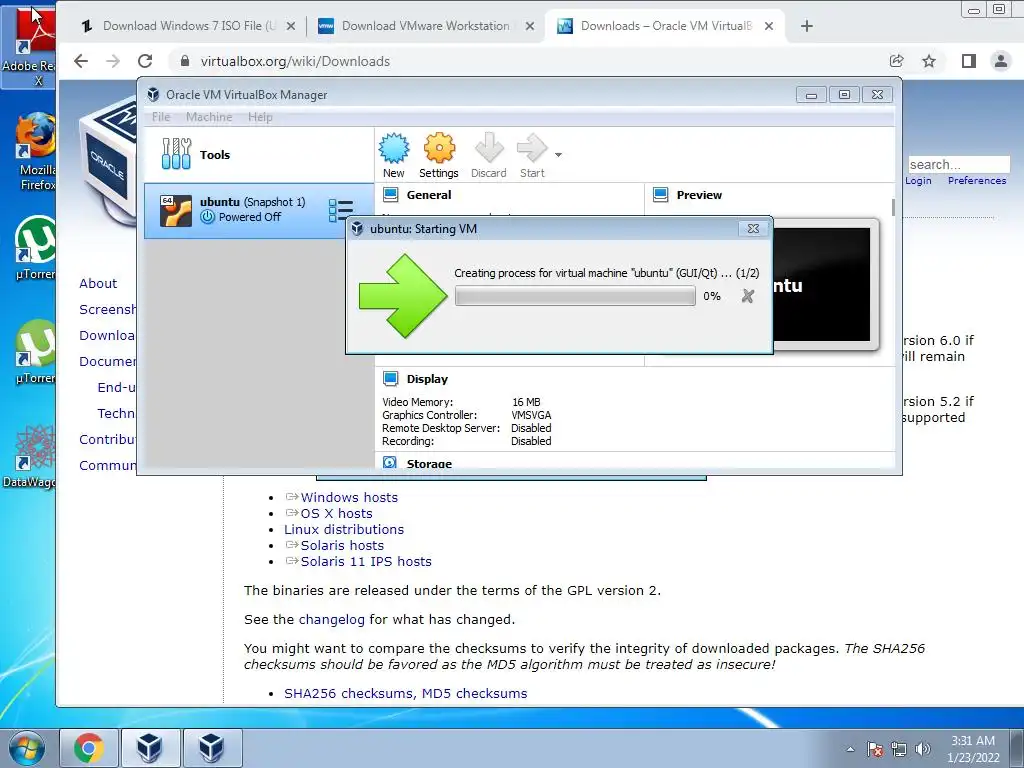Click the second VirtualBox taskbar icon

pos(212,748)
